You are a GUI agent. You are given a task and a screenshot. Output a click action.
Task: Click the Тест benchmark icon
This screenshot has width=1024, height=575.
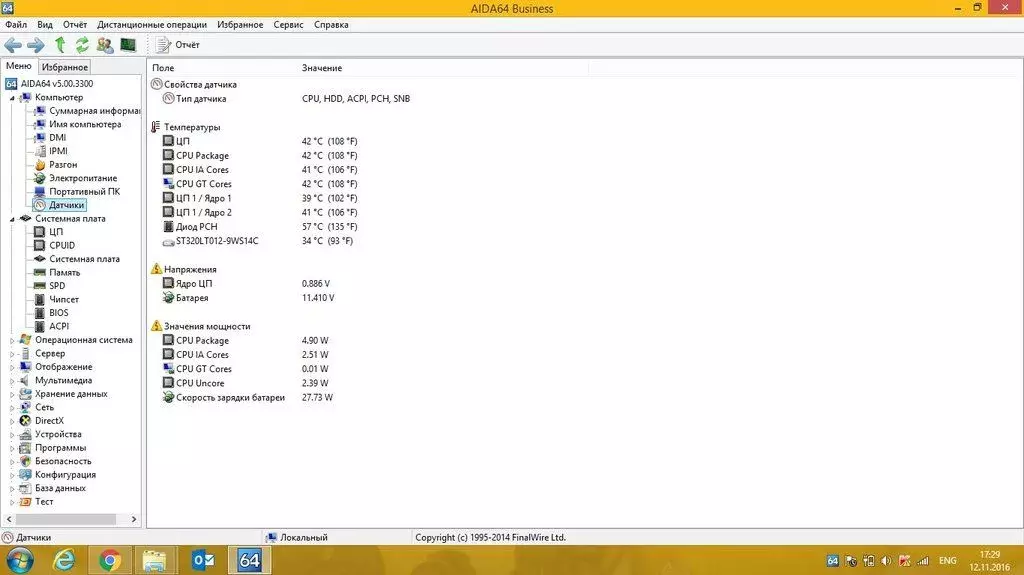pos(25,502)
